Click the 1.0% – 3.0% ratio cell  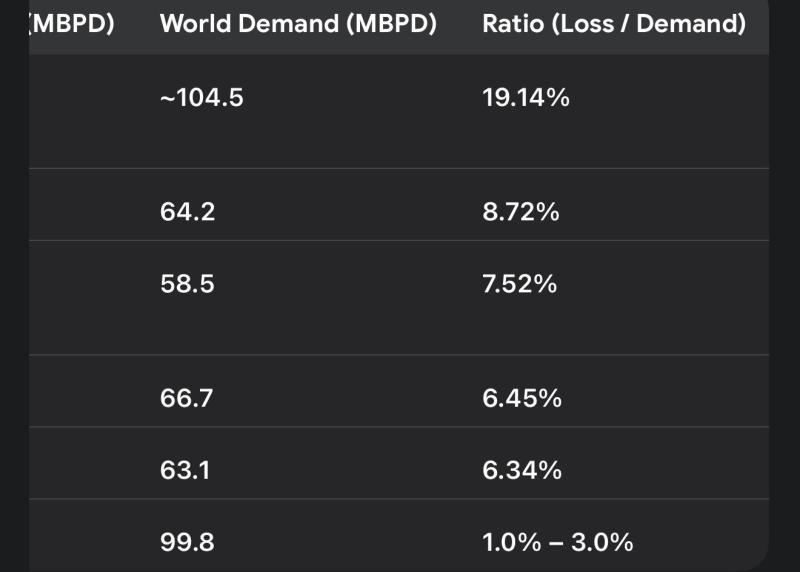tap(558, 542)
